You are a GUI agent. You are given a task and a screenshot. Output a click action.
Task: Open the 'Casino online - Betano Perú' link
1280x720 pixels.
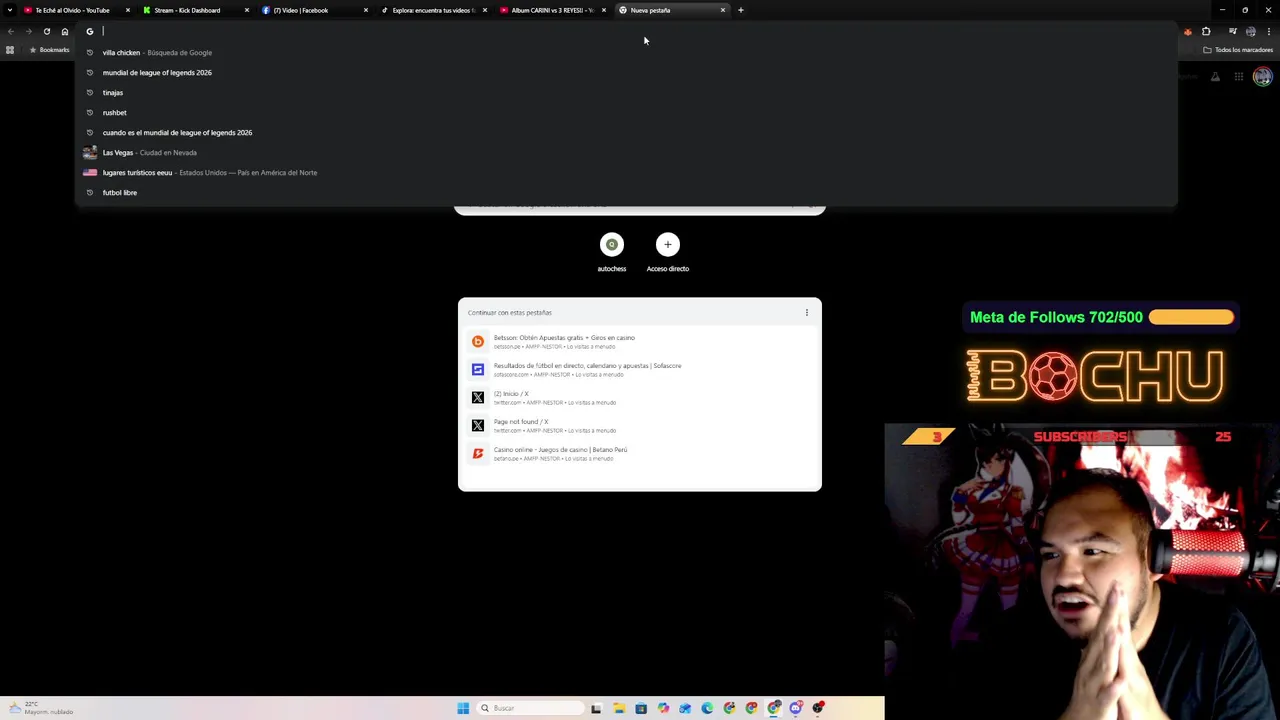tap(640, 453)
